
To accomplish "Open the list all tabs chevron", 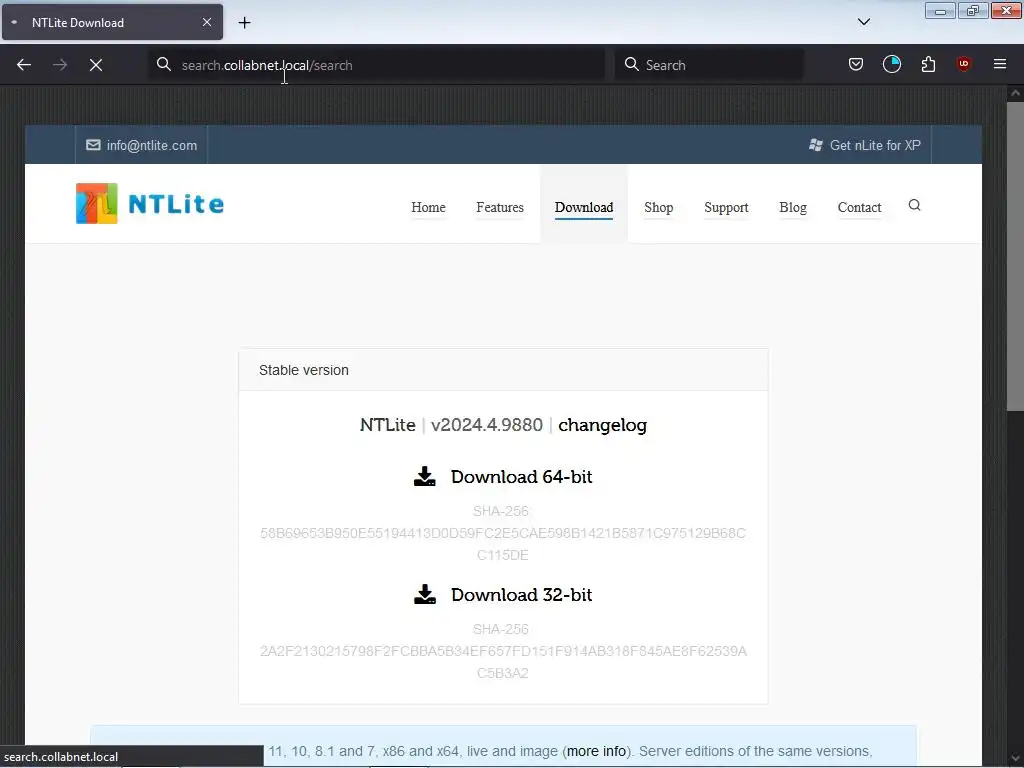I will pyautogui.click(x=863, y=22).
